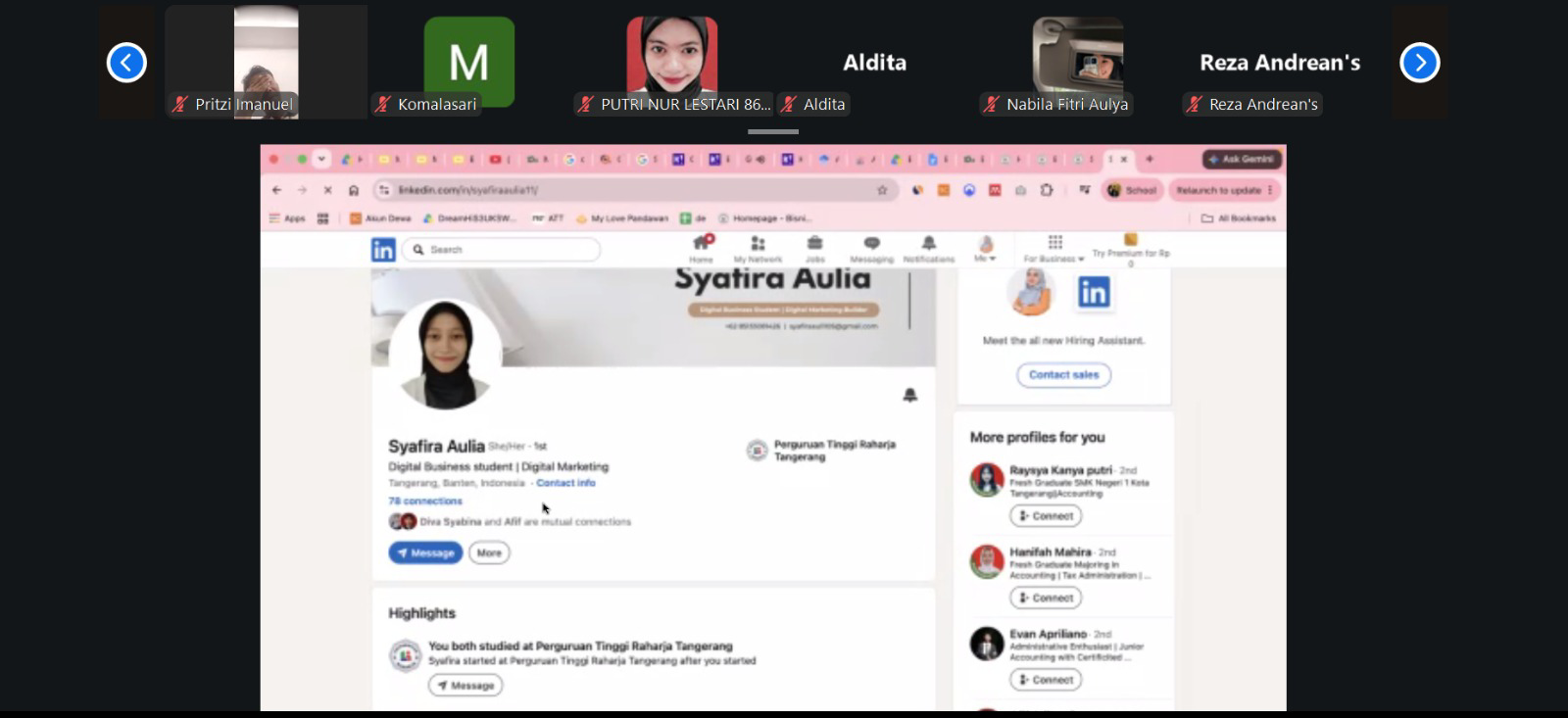Open mutual connections link
This screenshot has width=1568, height=718.
click(x=525, y=522)
